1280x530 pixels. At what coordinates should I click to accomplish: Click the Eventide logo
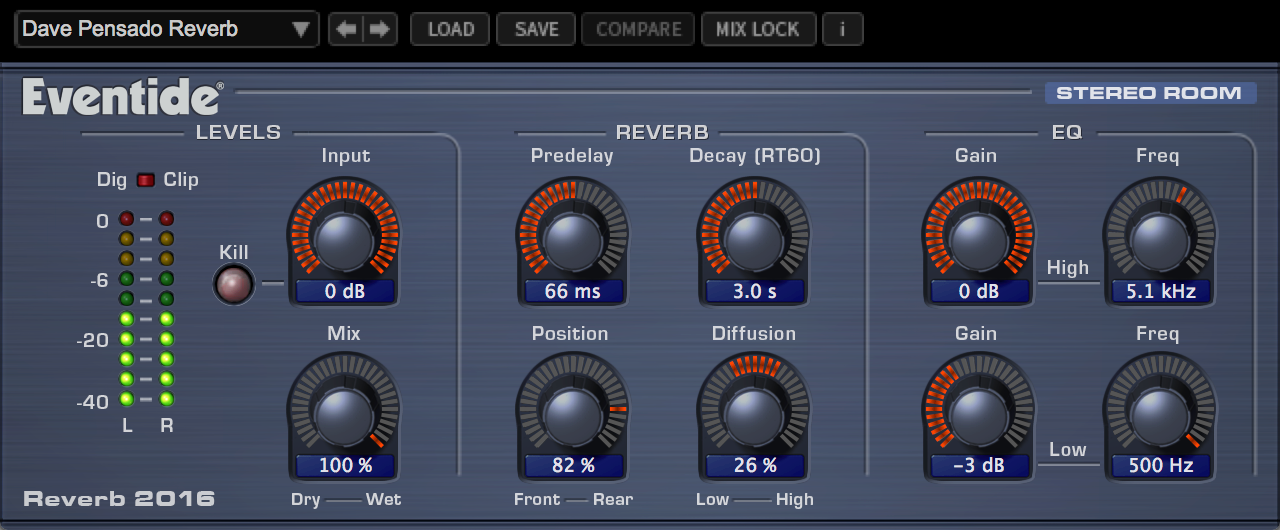(122, 98)
